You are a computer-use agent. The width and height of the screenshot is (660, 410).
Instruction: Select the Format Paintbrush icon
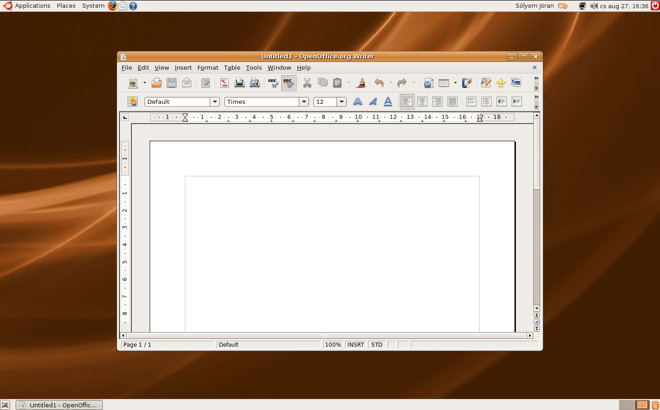(361, 83)
